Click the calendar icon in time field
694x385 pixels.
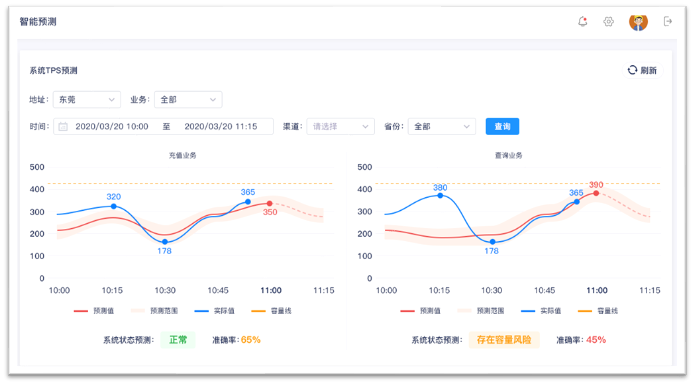click(x=63, y=127)
